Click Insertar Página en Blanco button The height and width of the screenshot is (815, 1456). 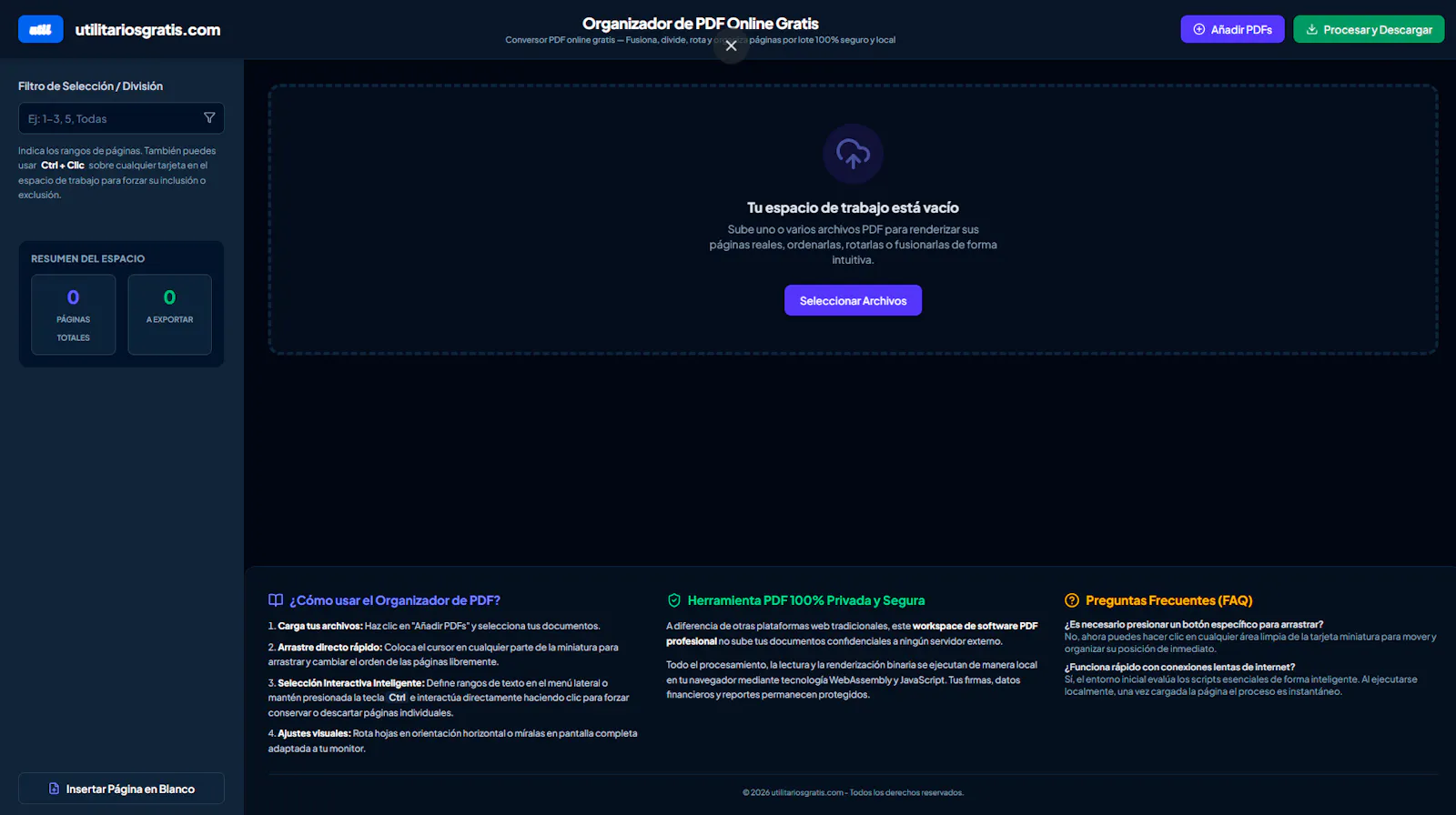[x=121, y=789]
